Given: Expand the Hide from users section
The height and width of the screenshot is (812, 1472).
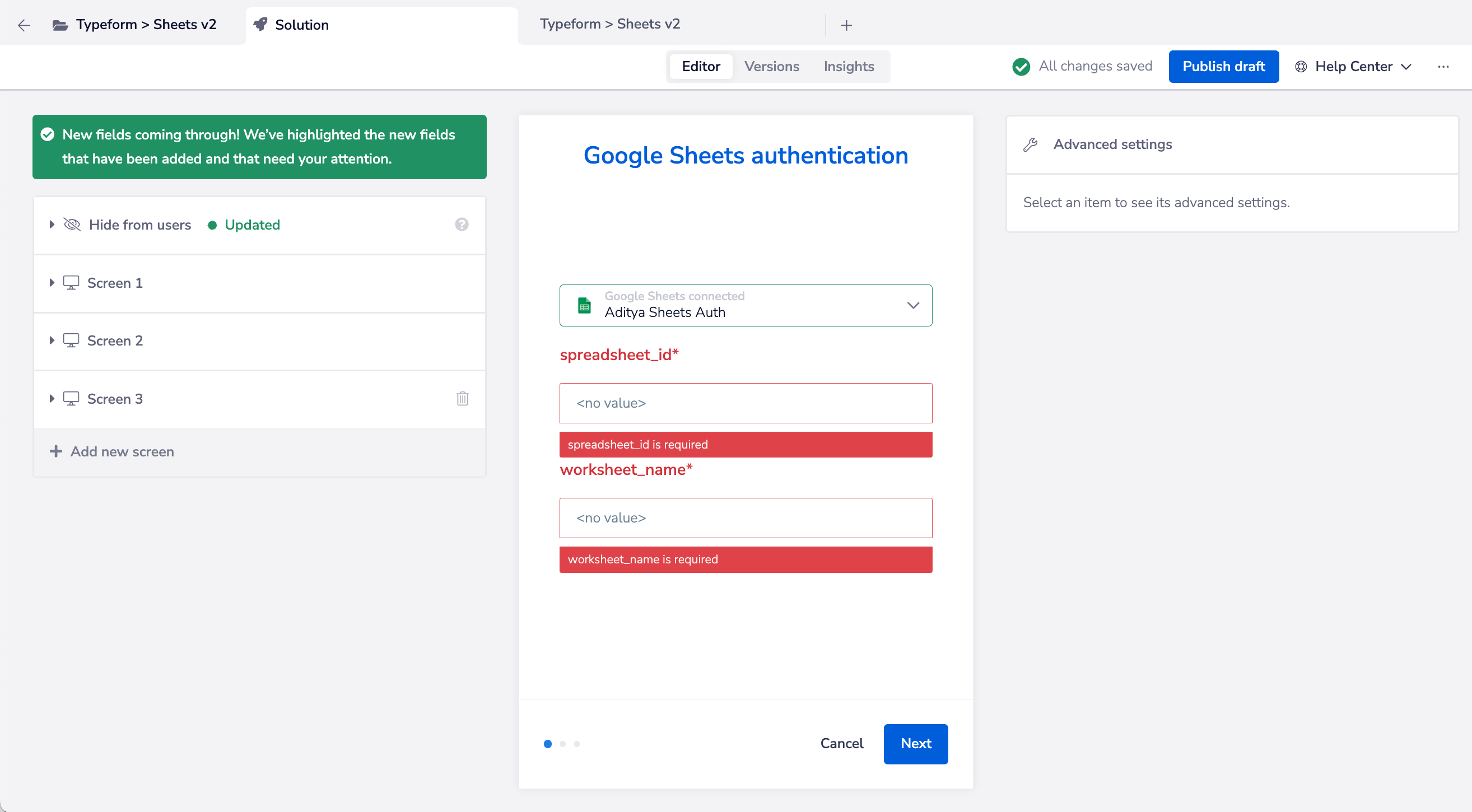Looking at the screenshot, I should pos(50,225).
